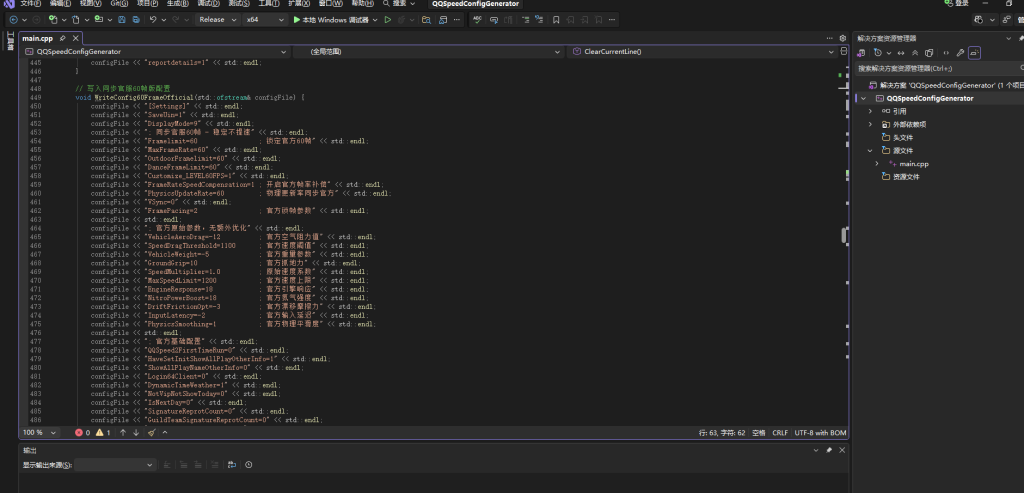The width and height of the screenshot is (1024, 493).
Task: Toggle preview selected items in Solution Explorer
Action: (x=974, y=52)
